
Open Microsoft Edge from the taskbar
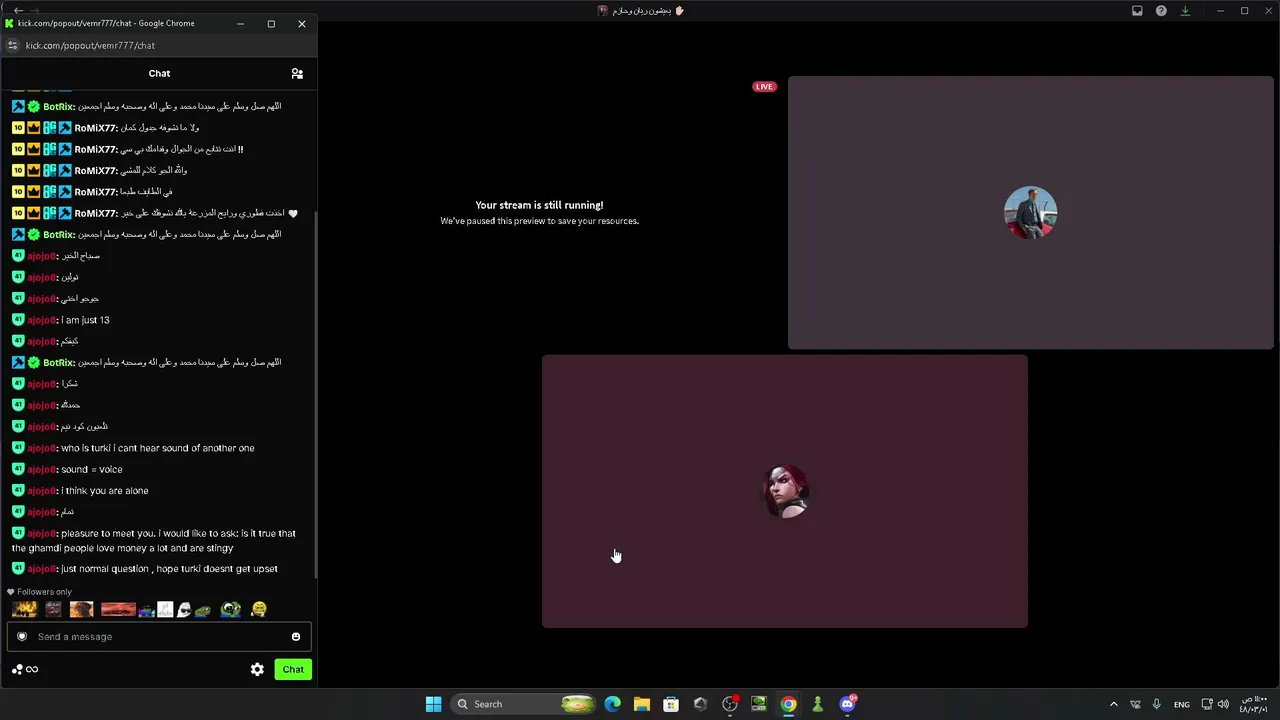pos(612,704)
